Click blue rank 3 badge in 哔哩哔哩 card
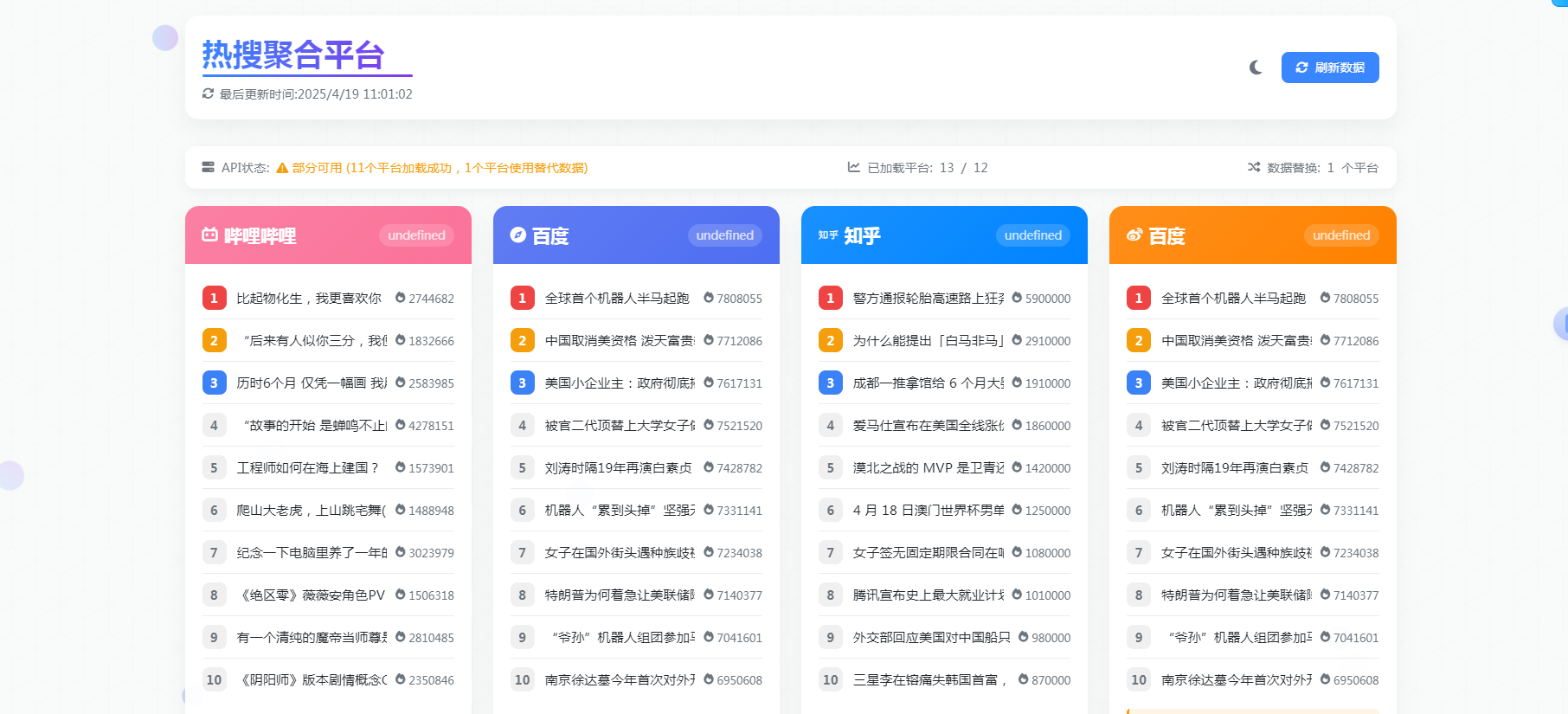The width and height of the screenshot is (1568, 714). [214, 383]
